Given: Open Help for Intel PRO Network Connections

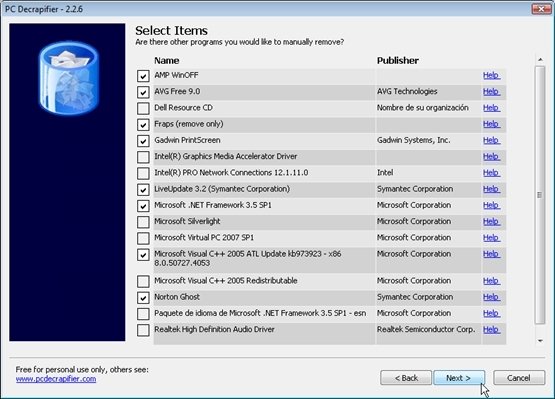Looking at the screenshot, I should coord(491,173).
